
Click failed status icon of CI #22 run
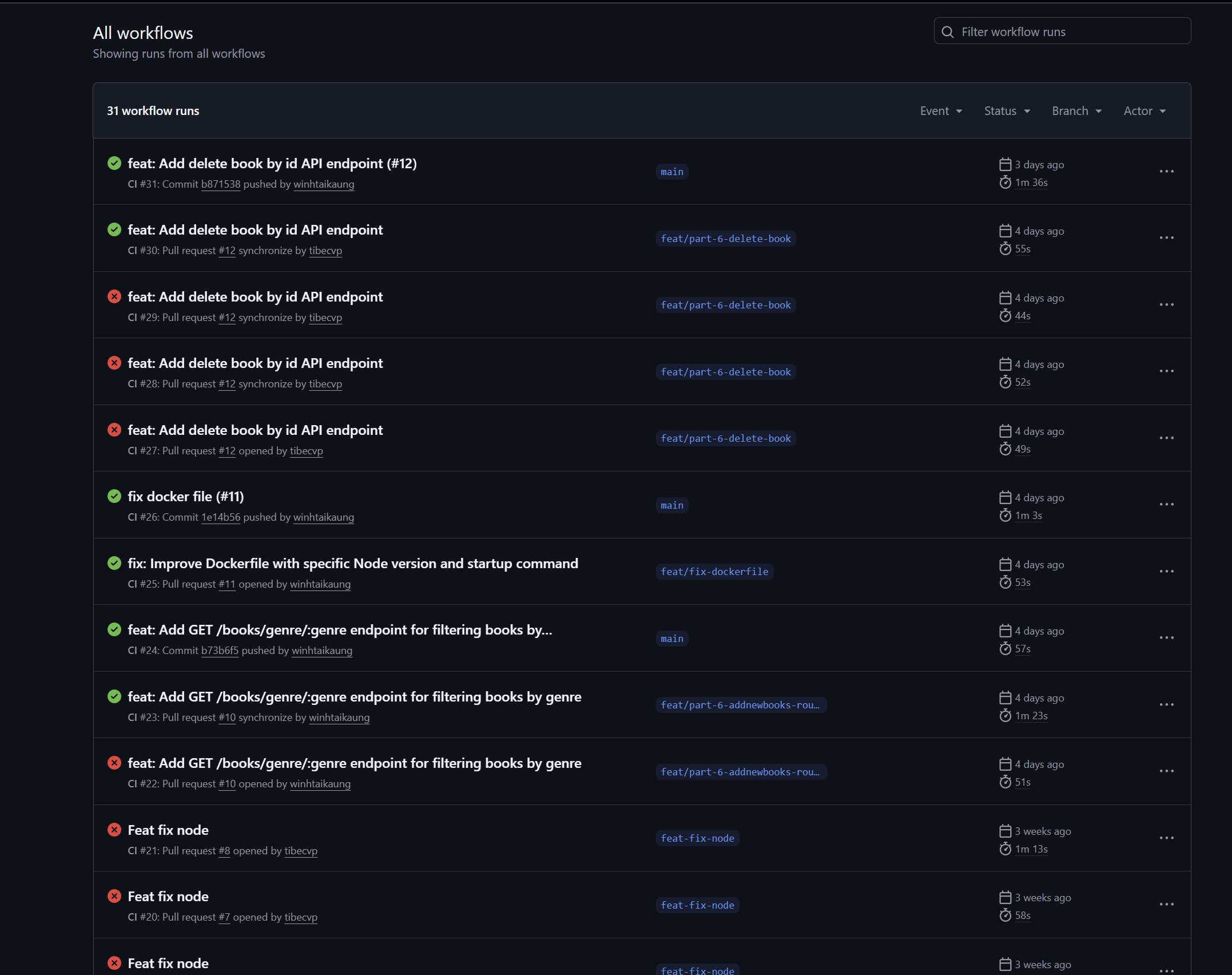point(114,763)
